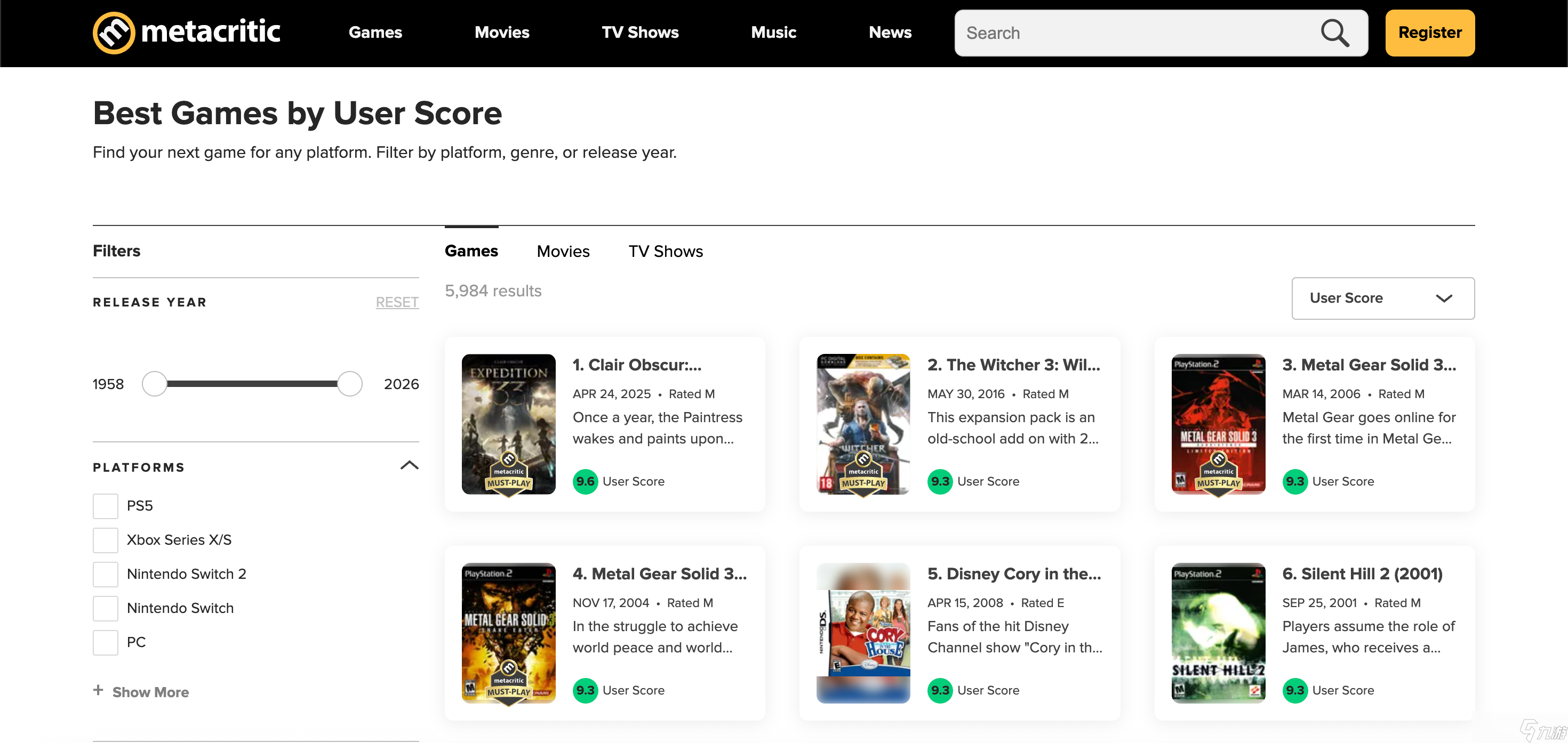The width and height of the screenshot is (1568, 743).
Task: Click the Register button
Action: (1429, 33)
